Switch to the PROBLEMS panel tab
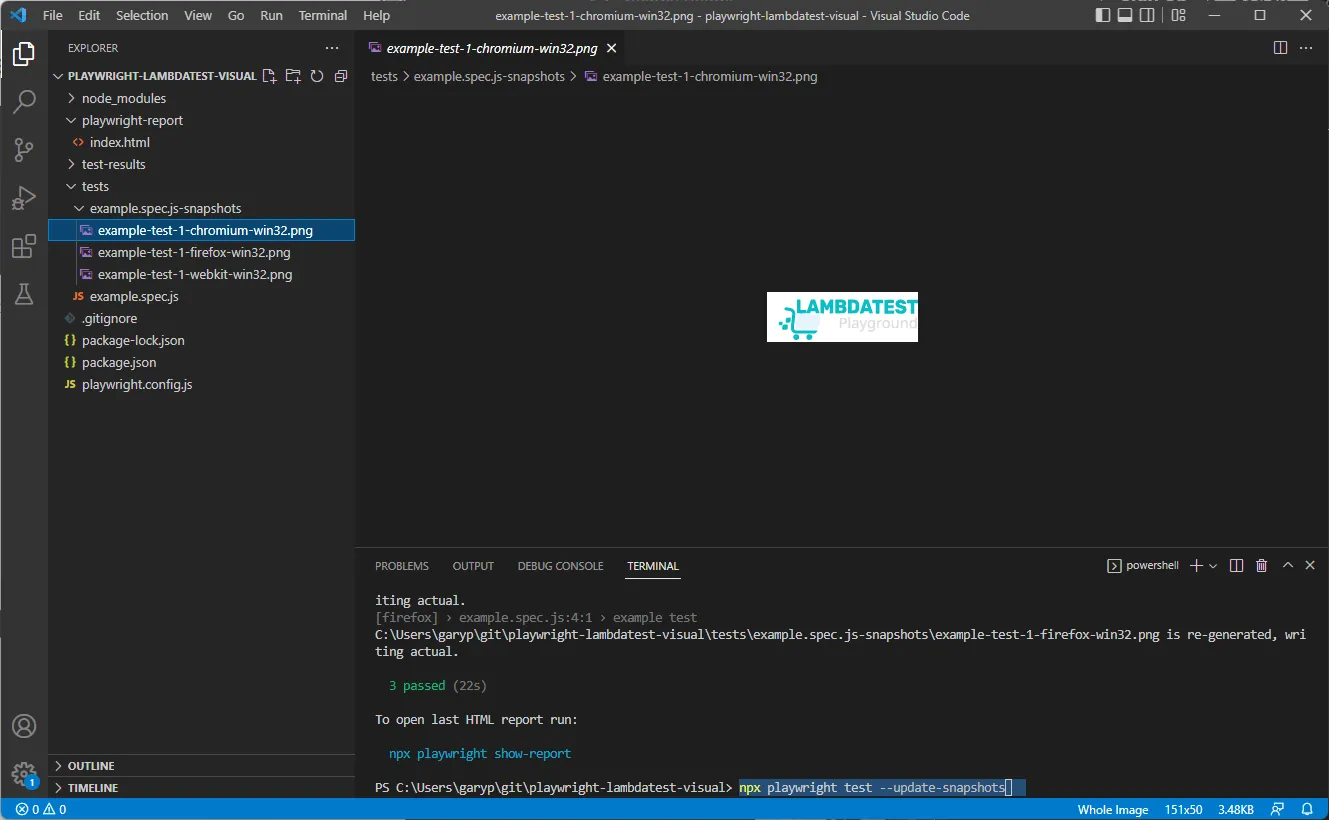The width and height of the screenshot is (1329, 820). click(402, 566)
